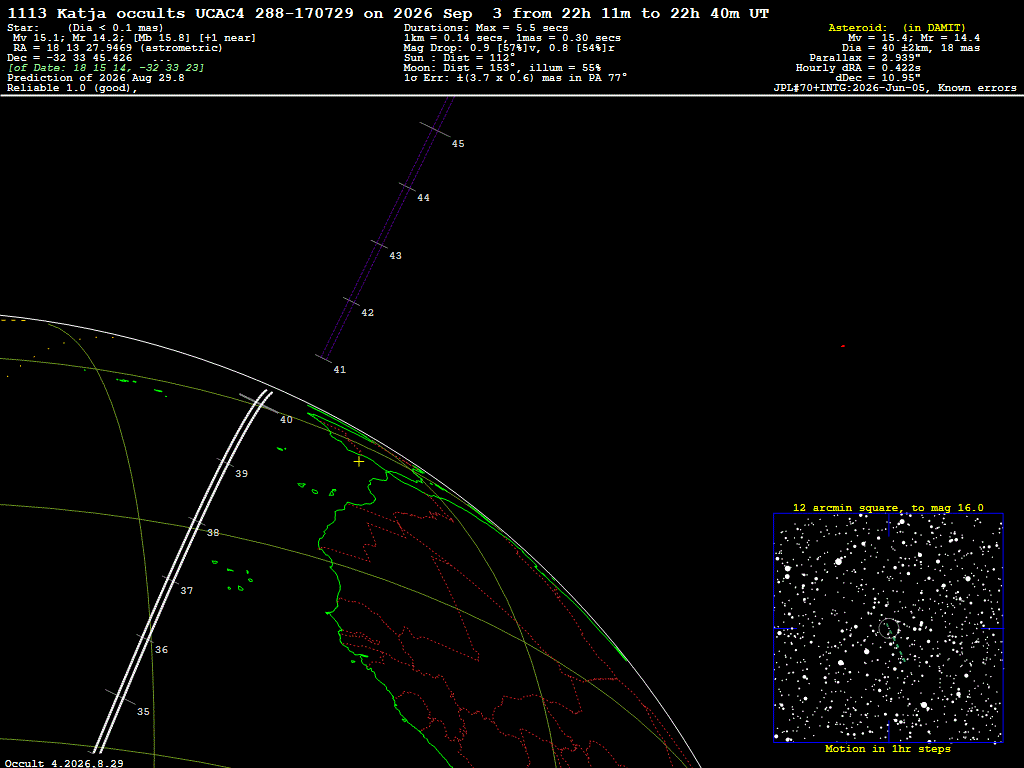Viewport: 1024px width, 768px height.
Task: Click the yellow cross marker on the coast
Action: (x=359, y=462)
